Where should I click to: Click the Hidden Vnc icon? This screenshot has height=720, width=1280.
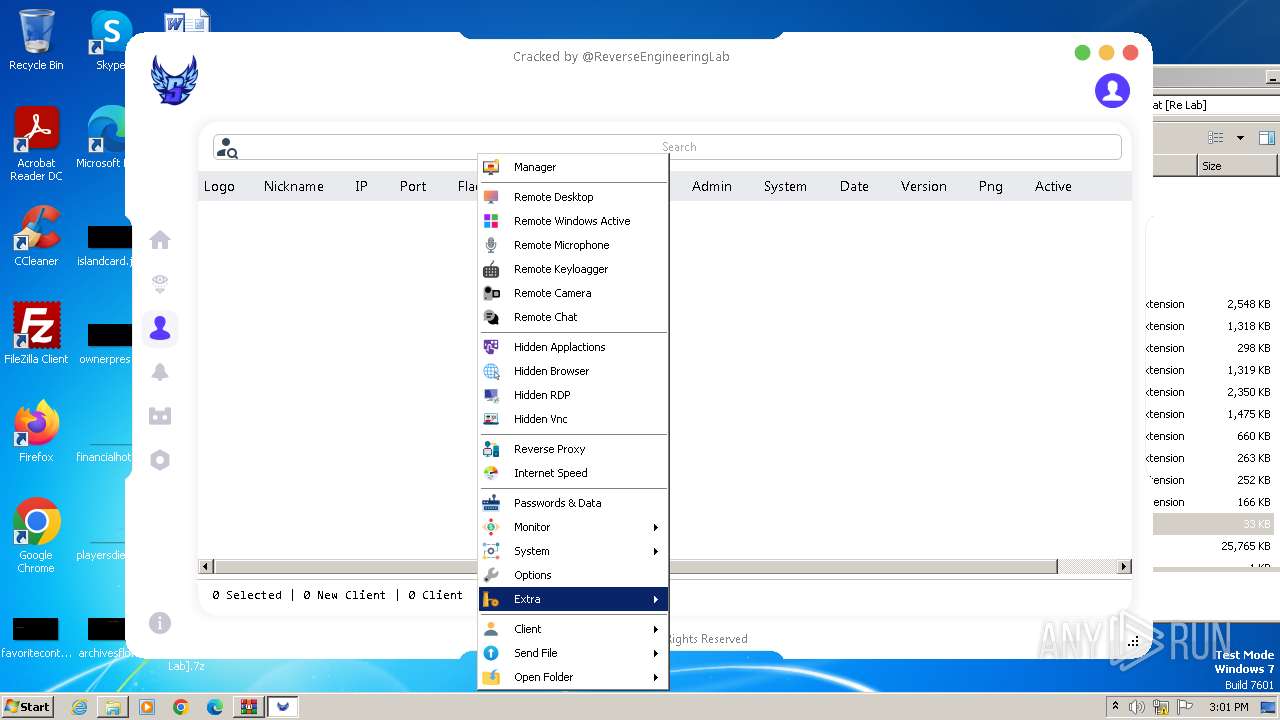(x=491, y=419)
